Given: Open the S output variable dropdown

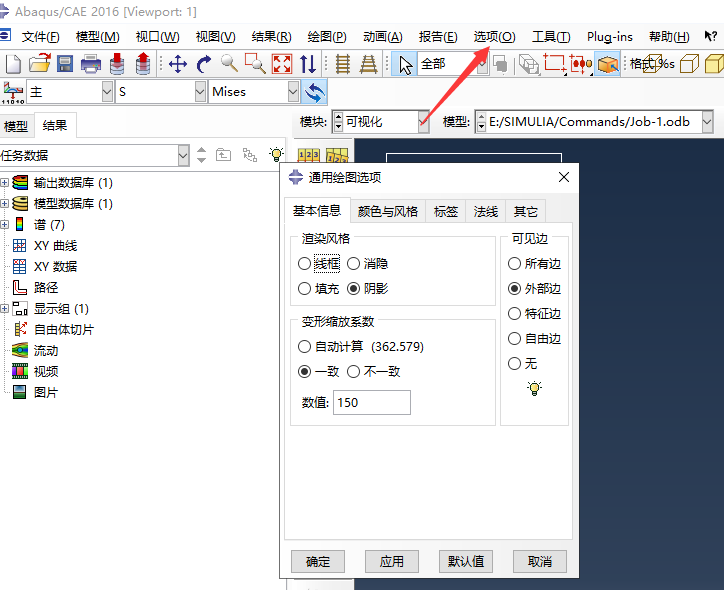Looking at the screenshot, I should tap(200, 92).
